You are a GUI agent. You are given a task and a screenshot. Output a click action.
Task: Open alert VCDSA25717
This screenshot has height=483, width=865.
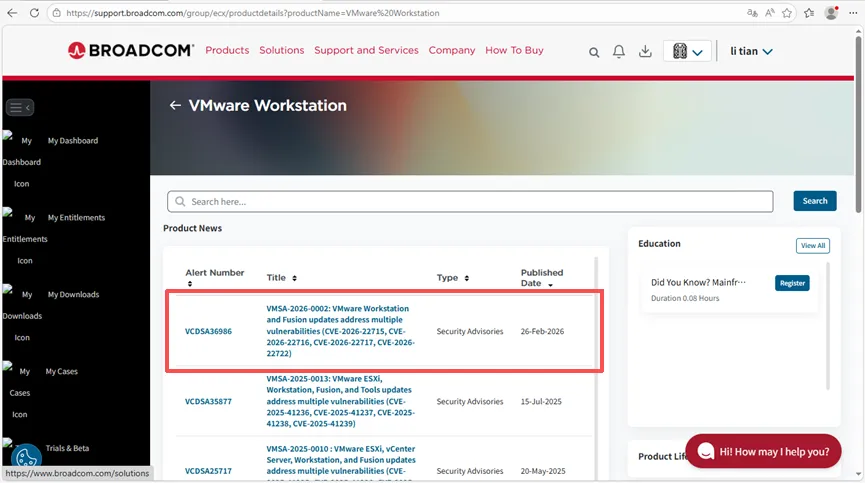[x=209, y=471]
